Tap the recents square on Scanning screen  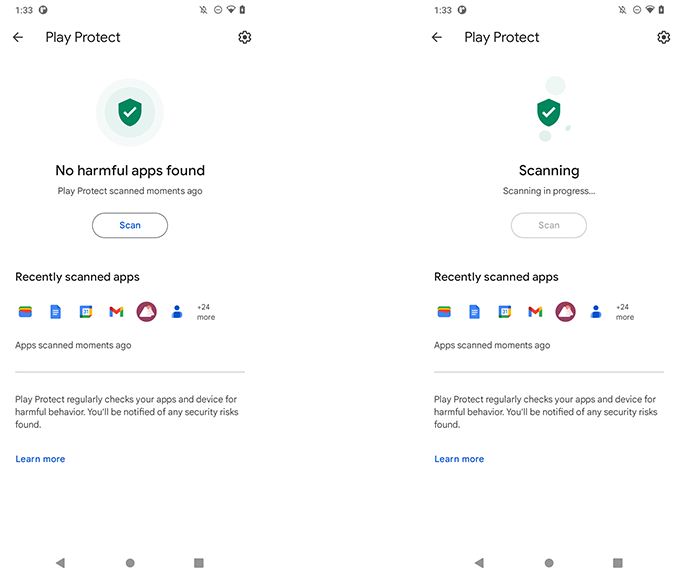click(x=618, y=563)
